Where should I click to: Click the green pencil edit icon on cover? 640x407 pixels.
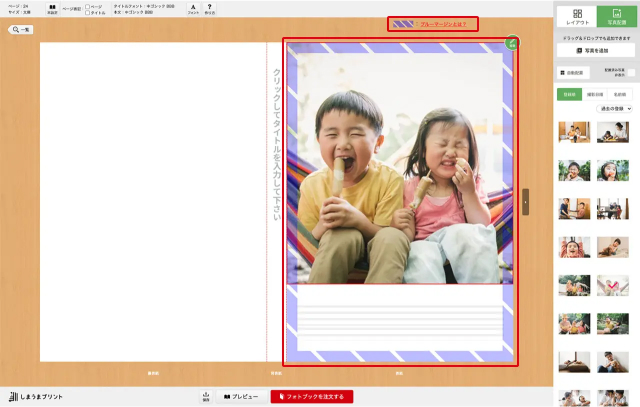tap(512, 42)
